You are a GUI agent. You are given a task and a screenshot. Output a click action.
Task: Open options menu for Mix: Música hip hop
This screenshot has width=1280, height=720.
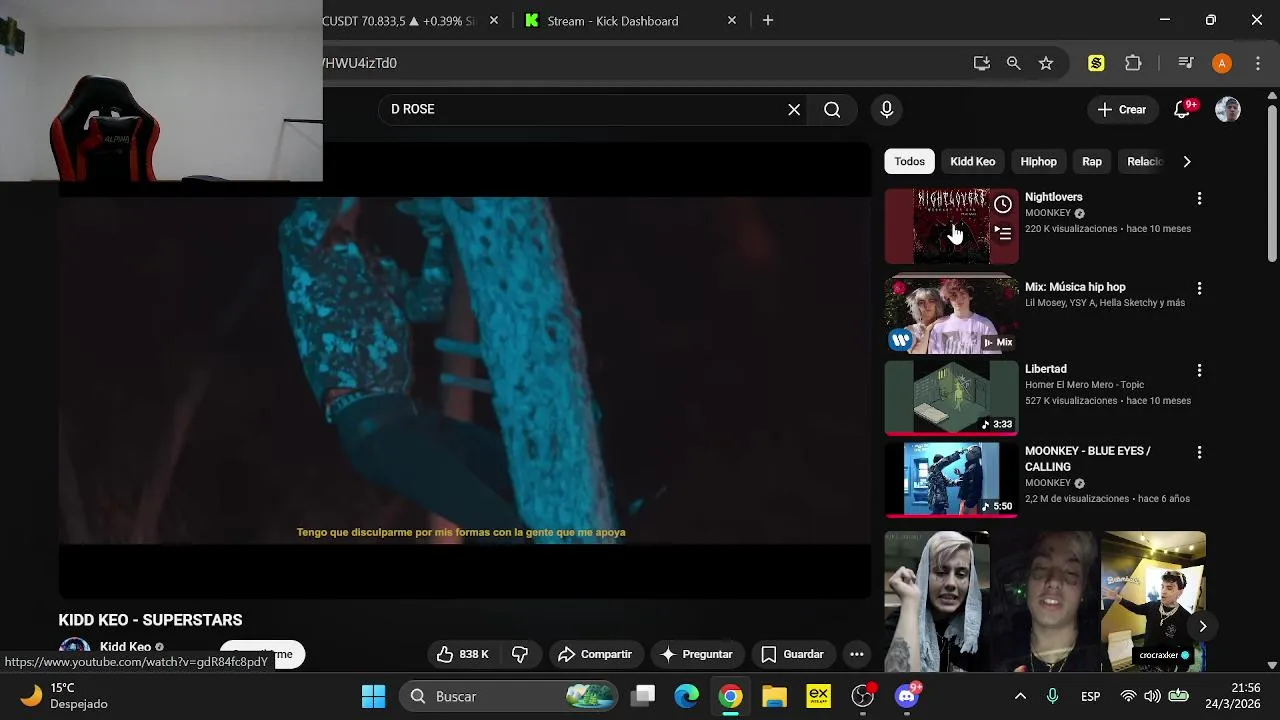pos(1199,288)
